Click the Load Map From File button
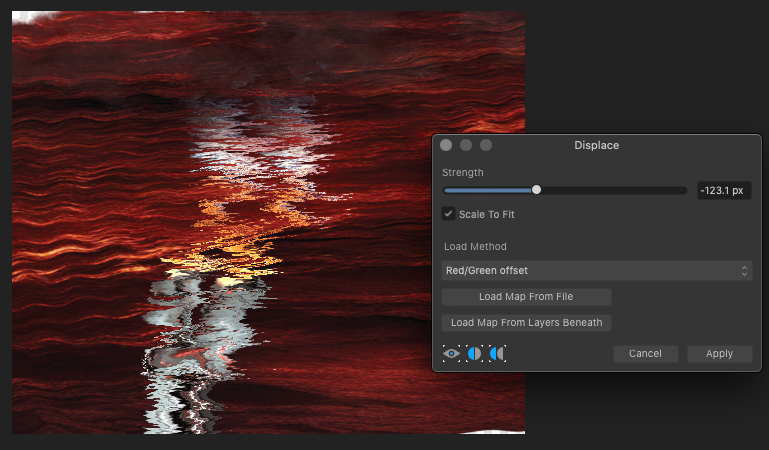Screen dimensions: 769x450 click(x=526, y=297)
